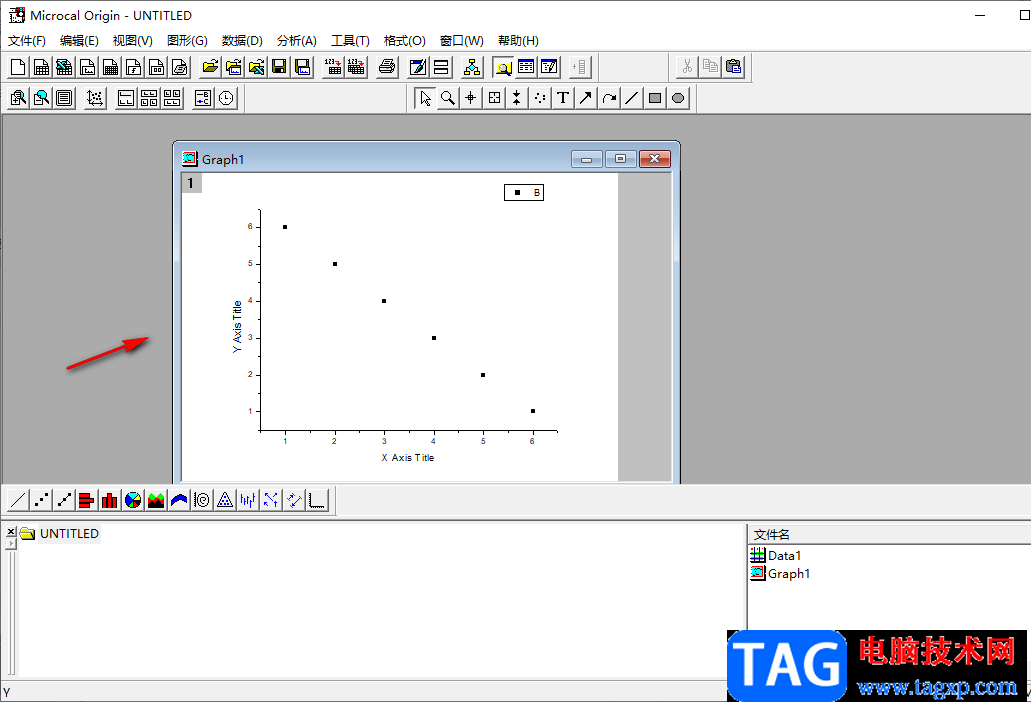
Task: Select the Line drawing tool
Action: 632,99
